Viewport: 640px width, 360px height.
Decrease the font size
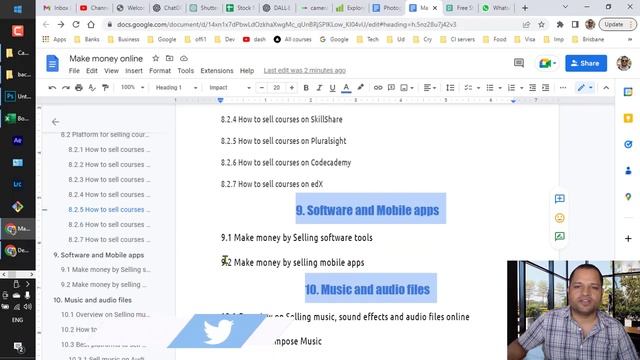pos(262,87)
